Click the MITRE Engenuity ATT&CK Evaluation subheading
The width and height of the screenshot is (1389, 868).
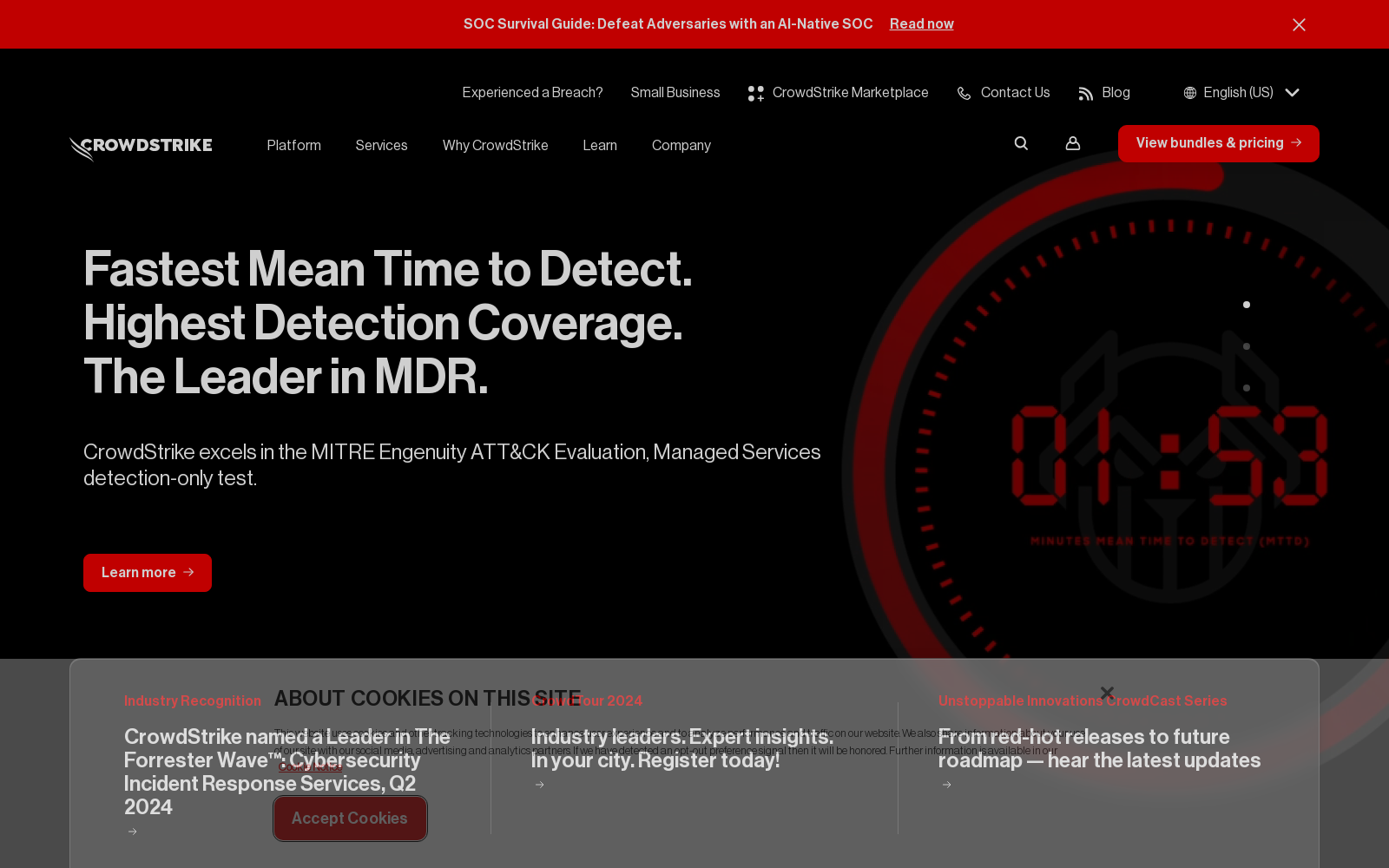pos(452,465)
